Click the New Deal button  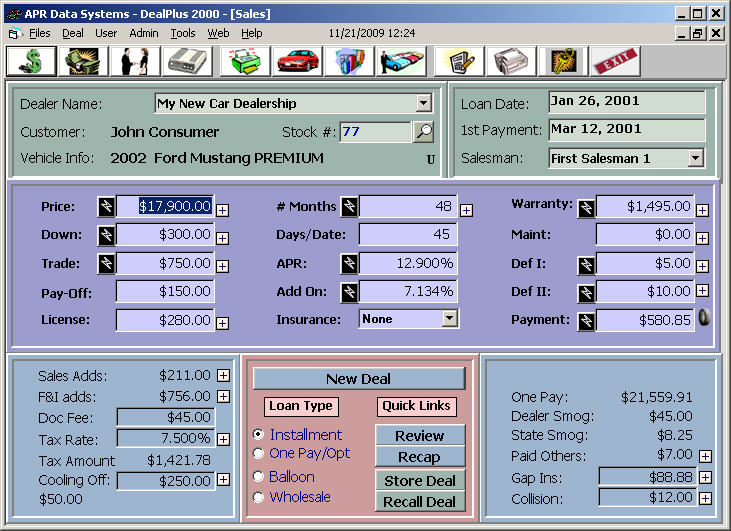pos(359,379)
